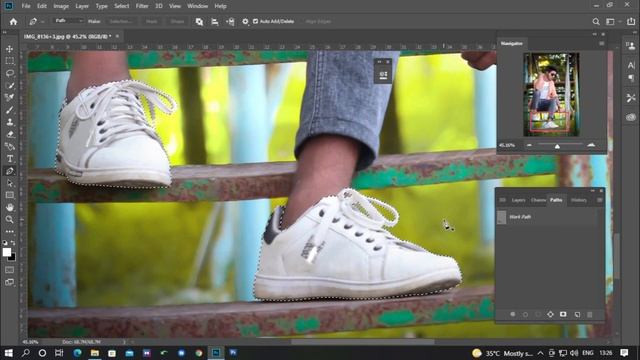Select the Paint Bucket tool
640x360 pixels.
click(10, 147)
